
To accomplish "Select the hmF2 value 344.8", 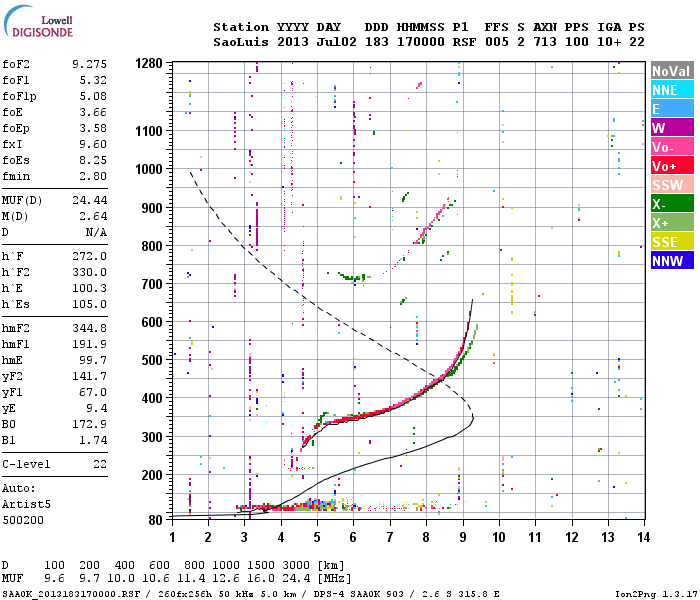I will coord(89,328).
